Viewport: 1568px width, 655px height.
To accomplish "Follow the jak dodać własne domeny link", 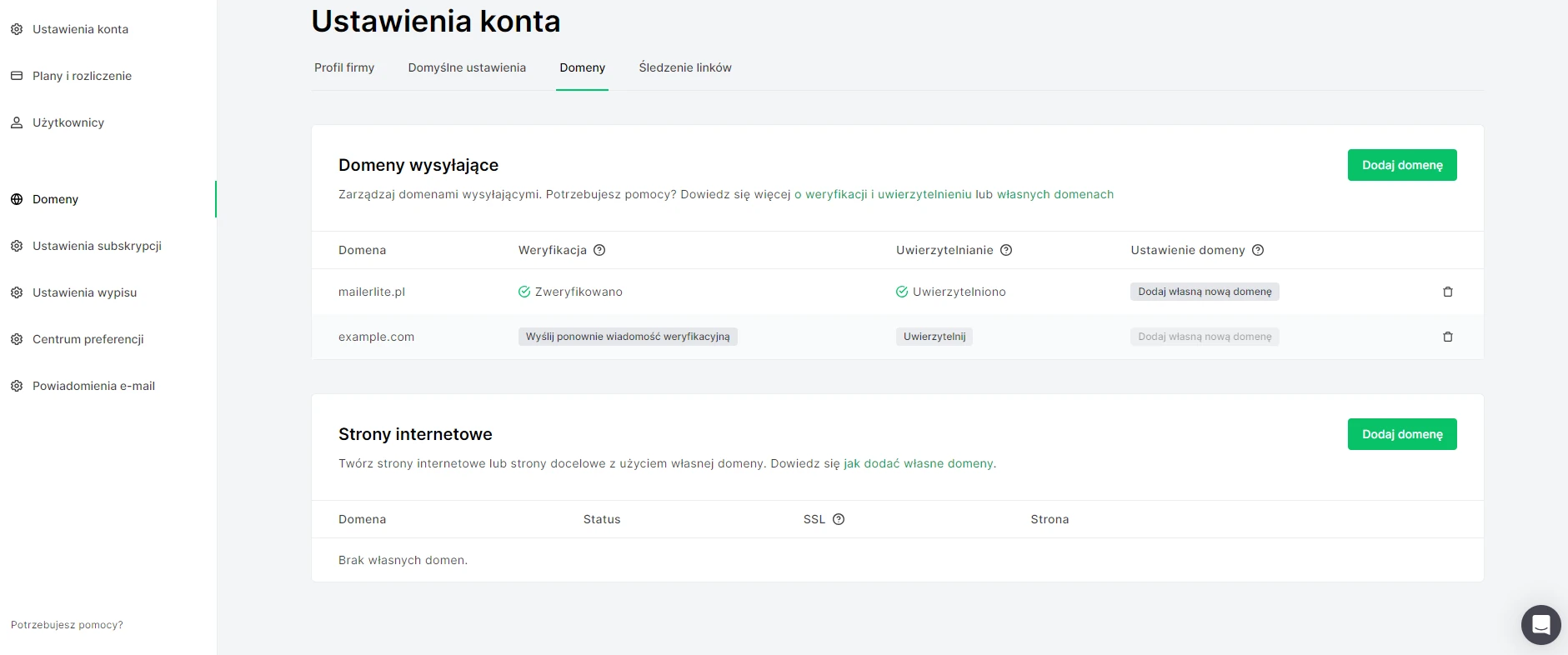I will click(x=919, y=463).
